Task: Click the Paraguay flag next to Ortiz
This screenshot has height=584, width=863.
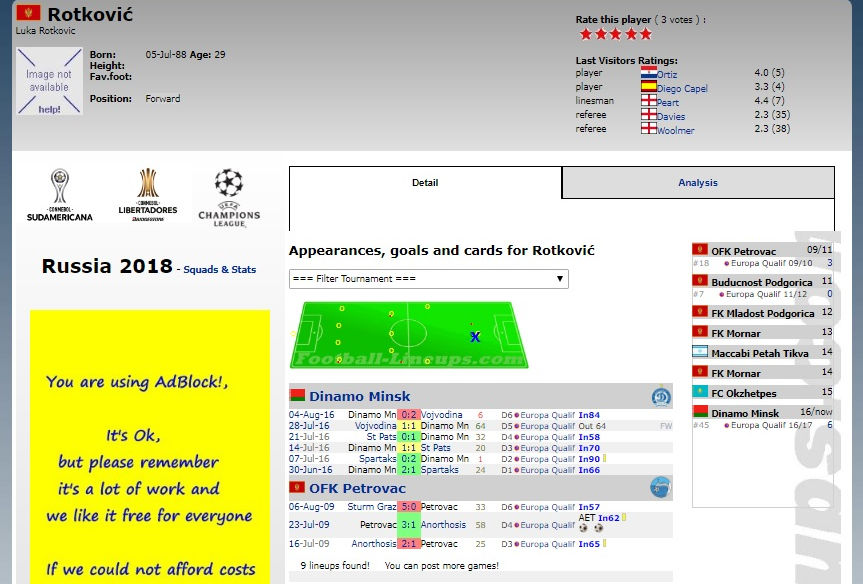Action: pyautogui.click(x=649, y=72)
